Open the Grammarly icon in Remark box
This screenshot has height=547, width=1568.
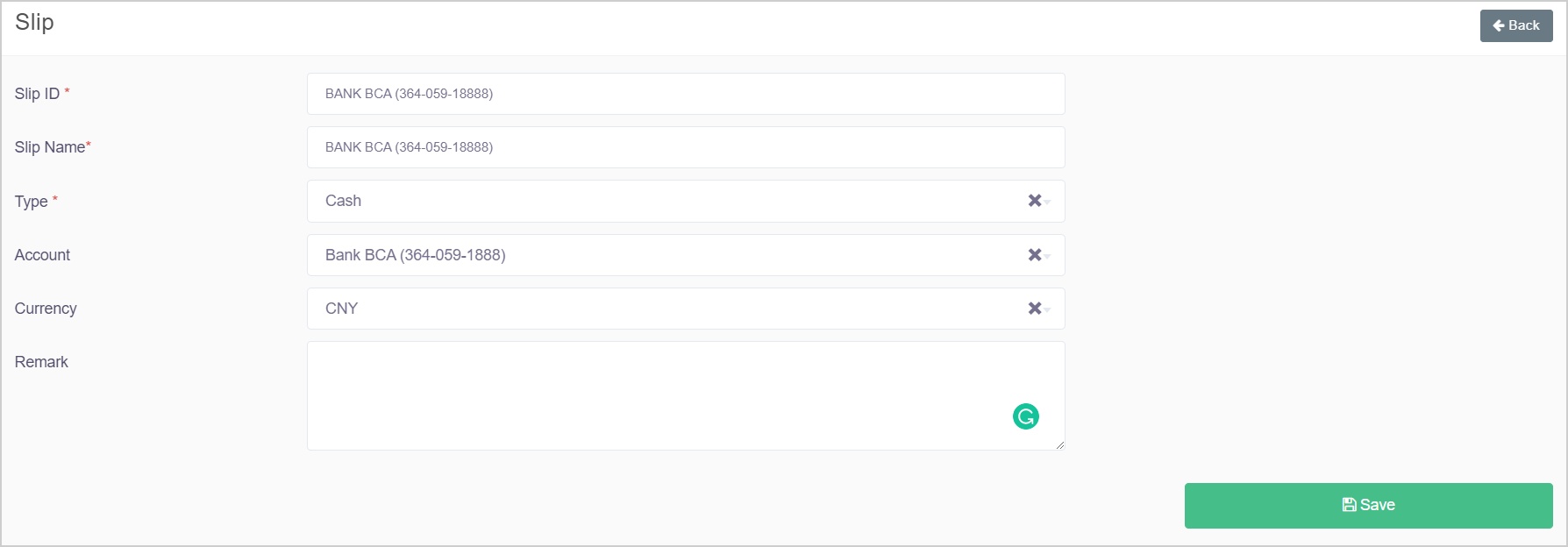coord(1025,416)
